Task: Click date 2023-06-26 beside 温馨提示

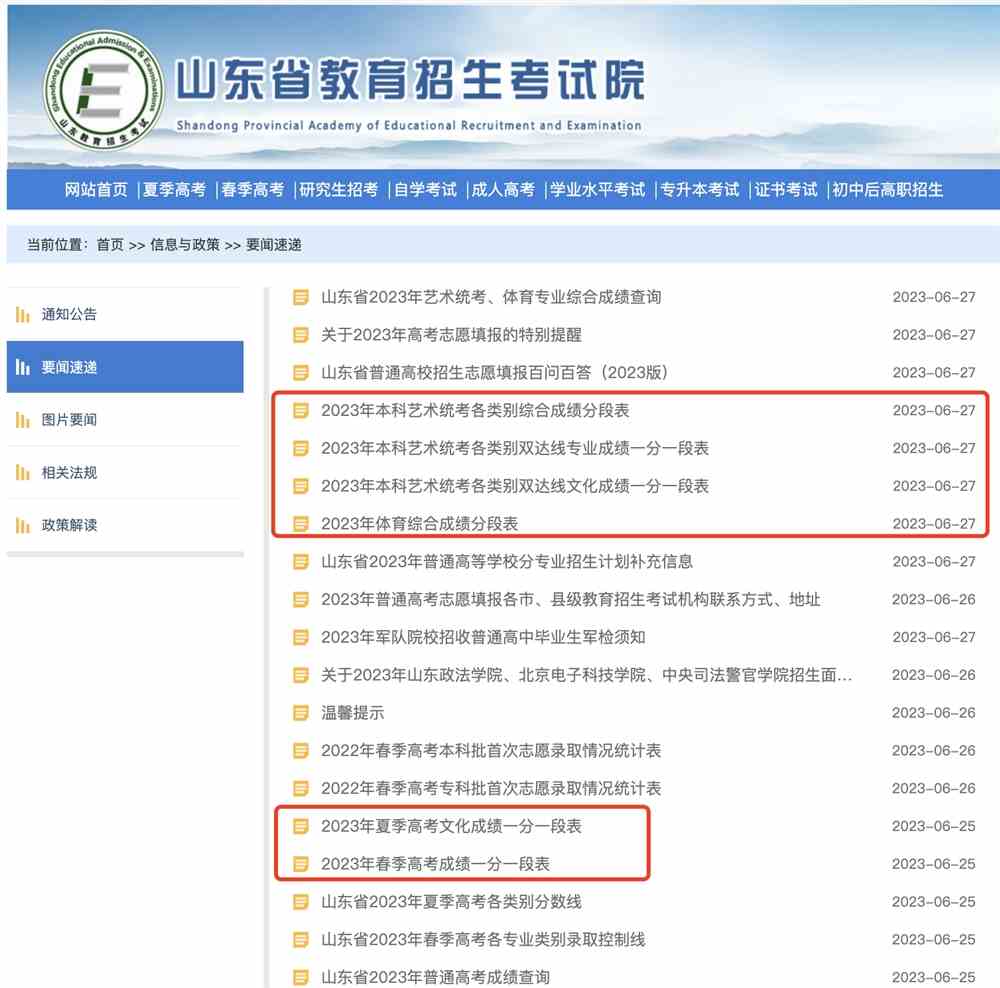Action: point(934,713)
